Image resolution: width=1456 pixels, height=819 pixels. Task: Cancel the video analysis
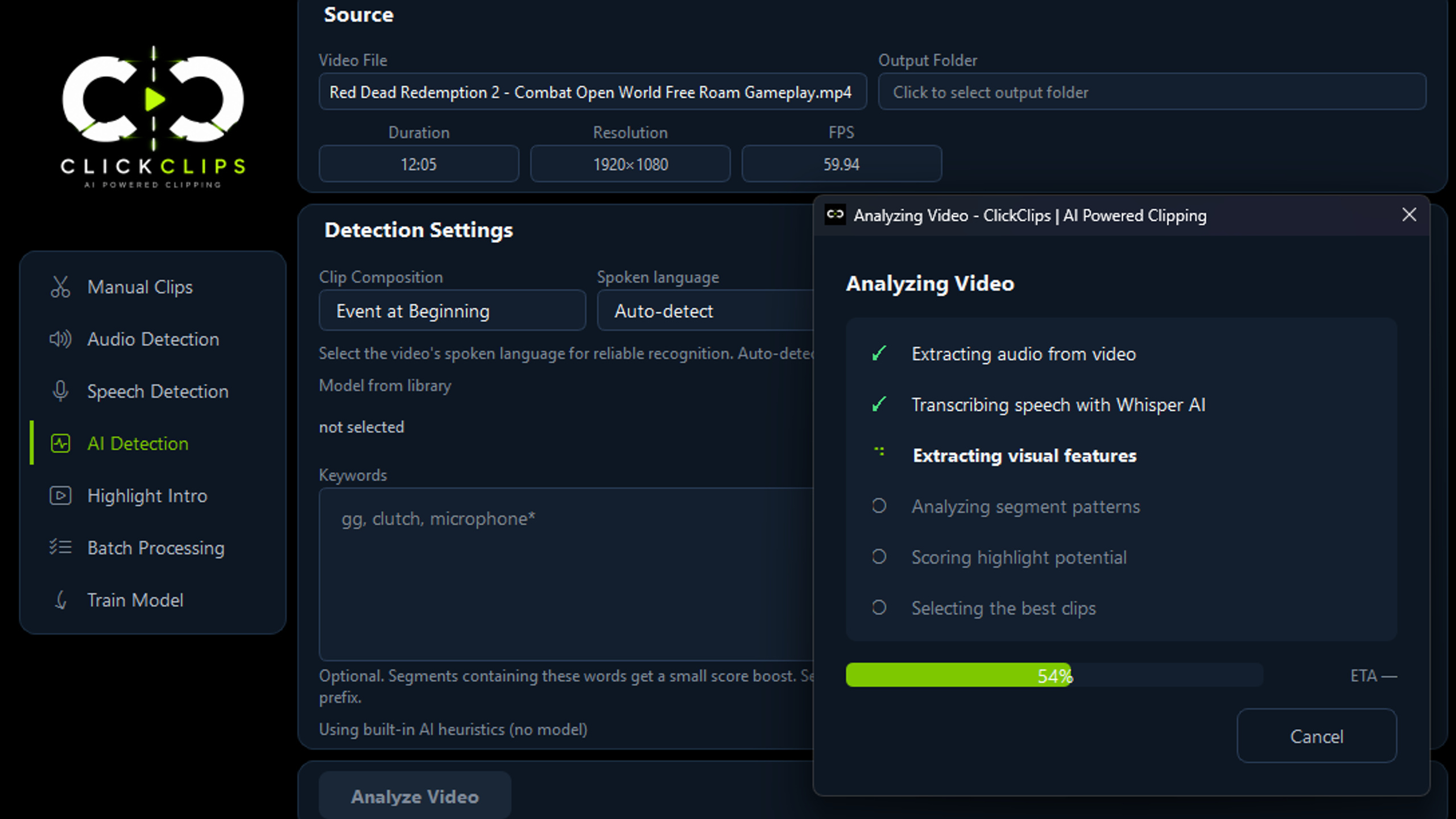(x=1317, y=736)
